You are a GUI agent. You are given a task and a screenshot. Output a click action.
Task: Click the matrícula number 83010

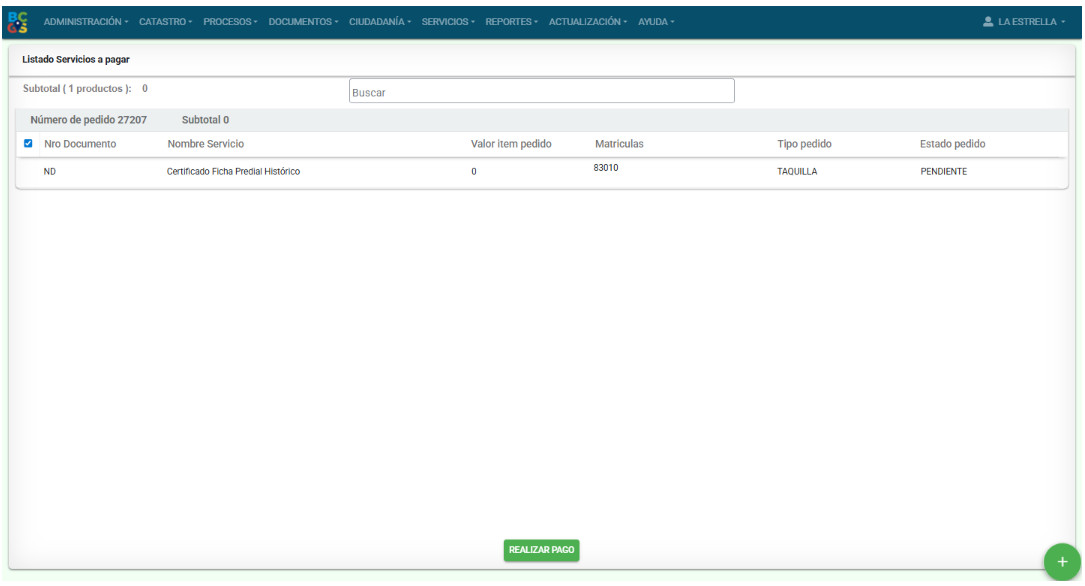coord(605,168)
